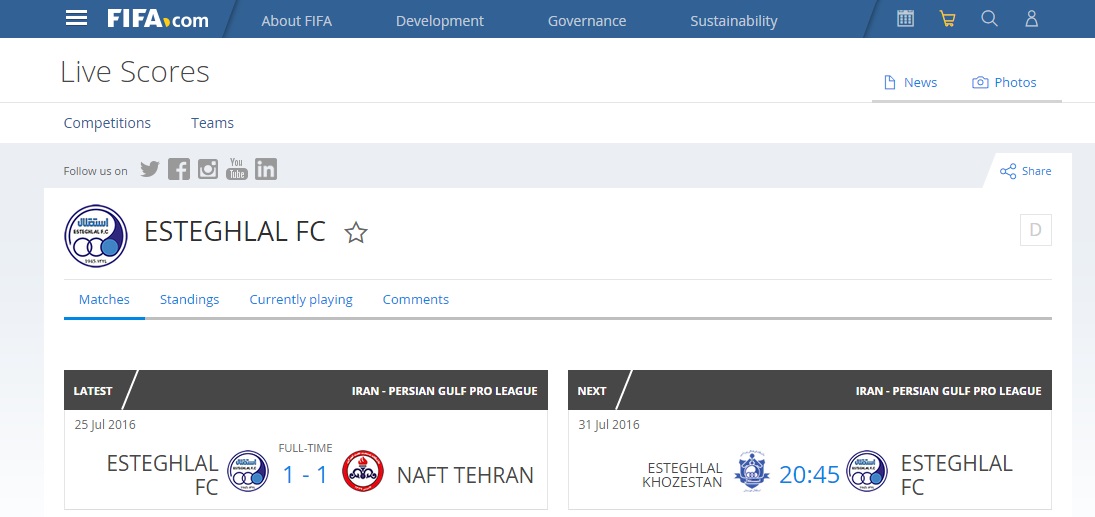This screenshot has width=1095, height=517.
Task: Open the Facebook icon
Action: (x=179, y=169)
